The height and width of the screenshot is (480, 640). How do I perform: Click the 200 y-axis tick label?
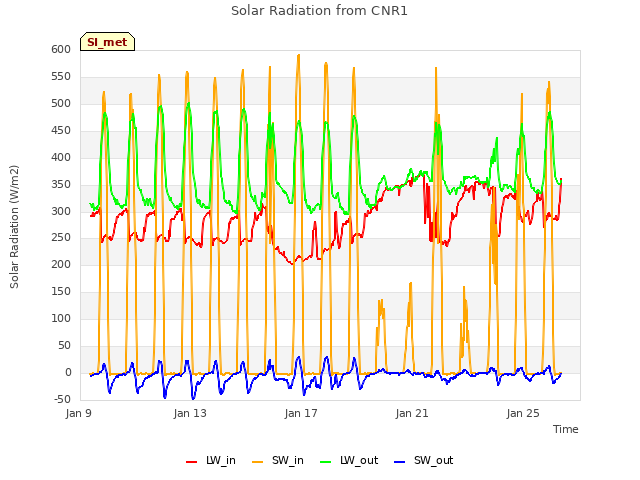[x=61, y=264]
